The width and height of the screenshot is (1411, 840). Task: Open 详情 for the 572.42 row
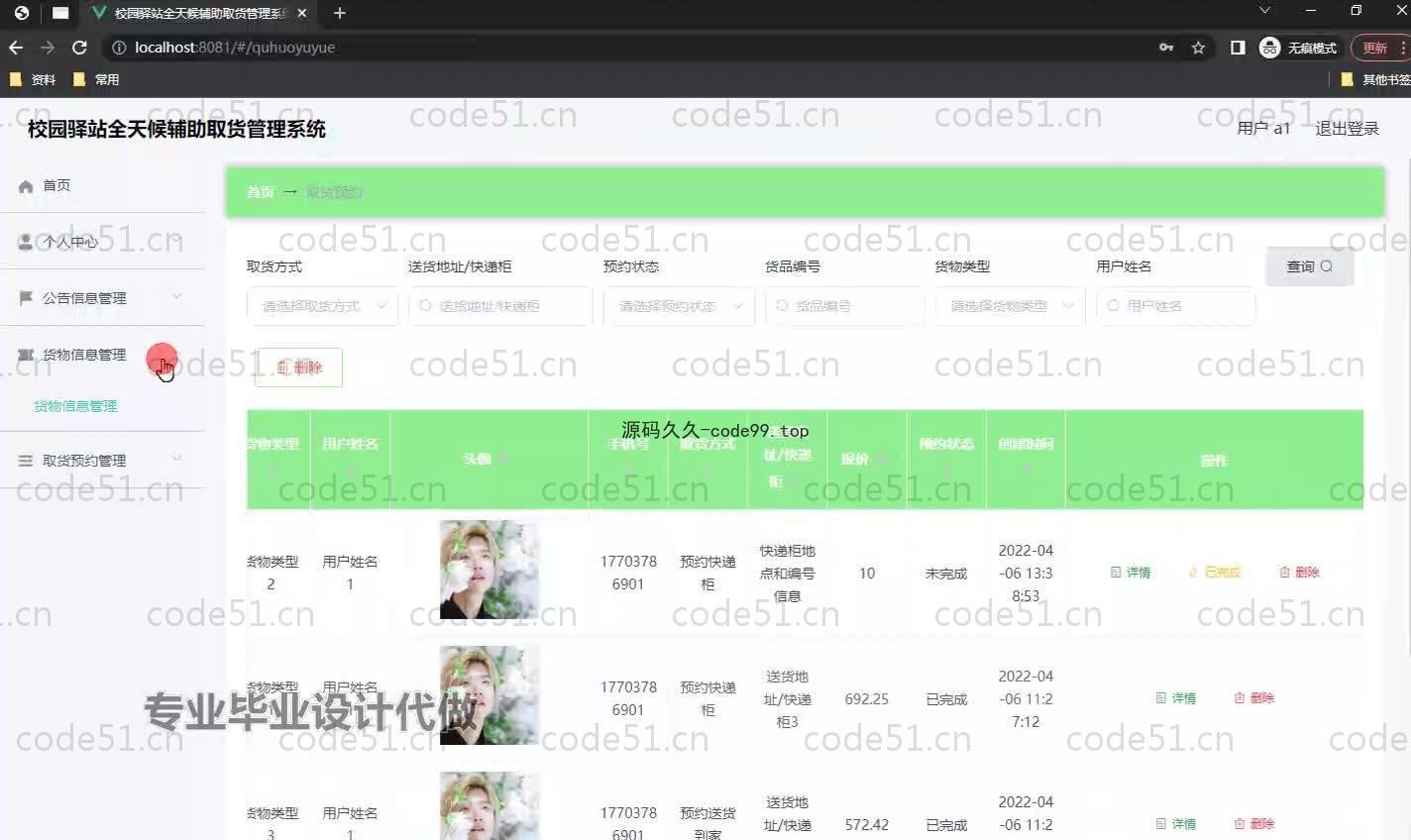coord(1176,824)
